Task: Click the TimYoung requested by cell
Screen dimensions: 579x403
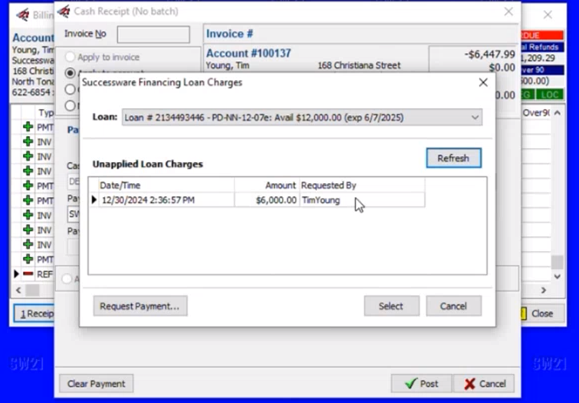Action: coord(362,200)
